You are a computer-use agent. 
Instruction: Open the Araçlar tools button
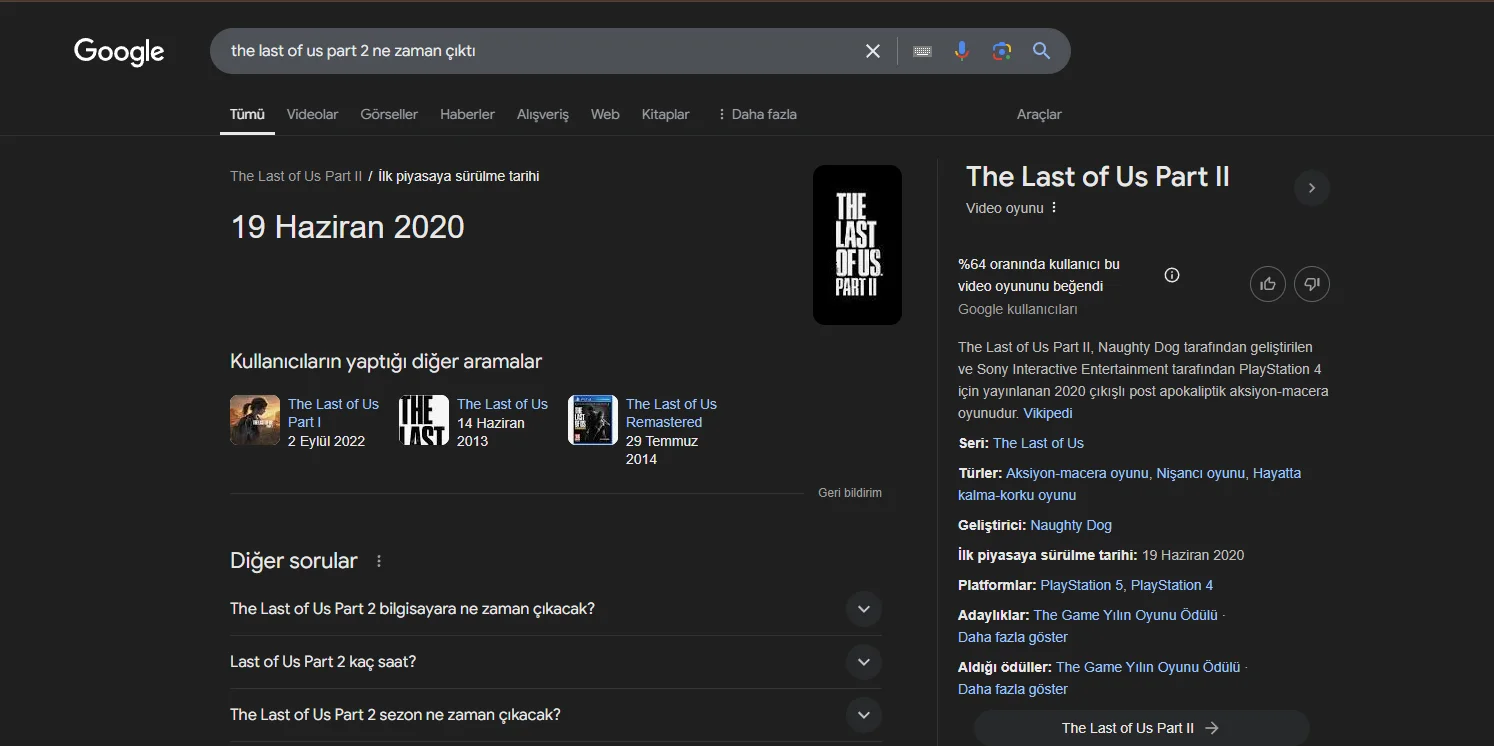pyautogui.click(x=1039, y=114)
